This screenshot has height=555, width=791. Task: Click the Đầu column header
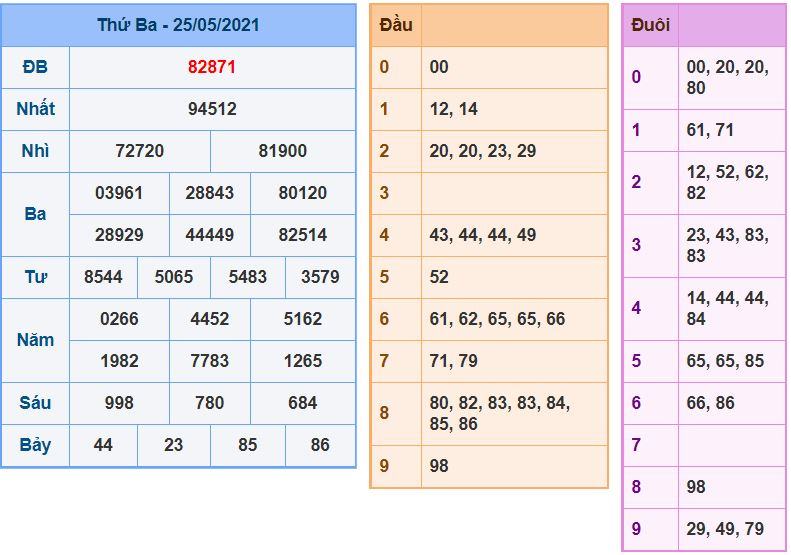(396, 25)
